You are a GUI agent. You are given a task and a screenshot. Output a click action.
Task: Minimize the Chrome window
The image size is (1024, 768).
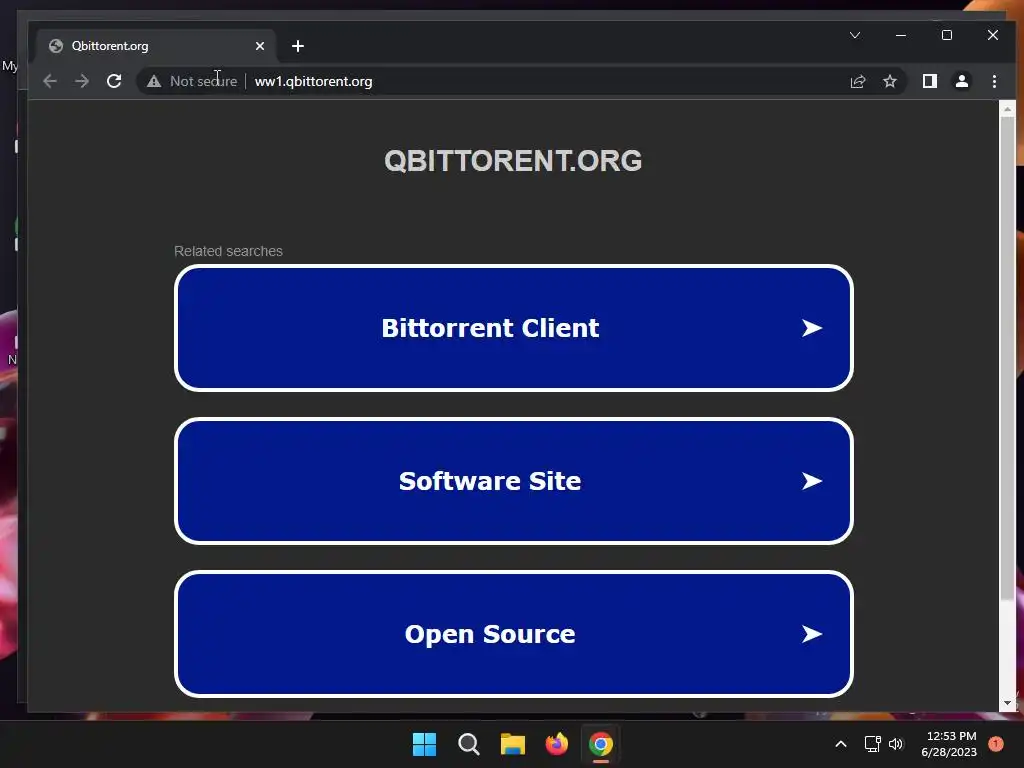pyautogui.click(x=901, y=35)
